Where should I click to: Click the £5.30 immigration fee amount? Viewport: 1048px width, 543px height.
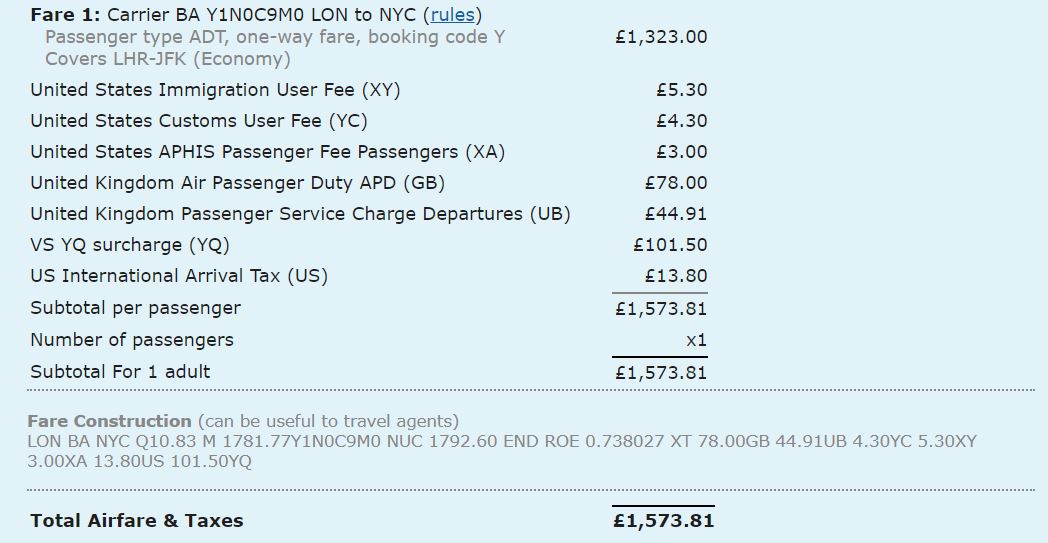point(682,90)
